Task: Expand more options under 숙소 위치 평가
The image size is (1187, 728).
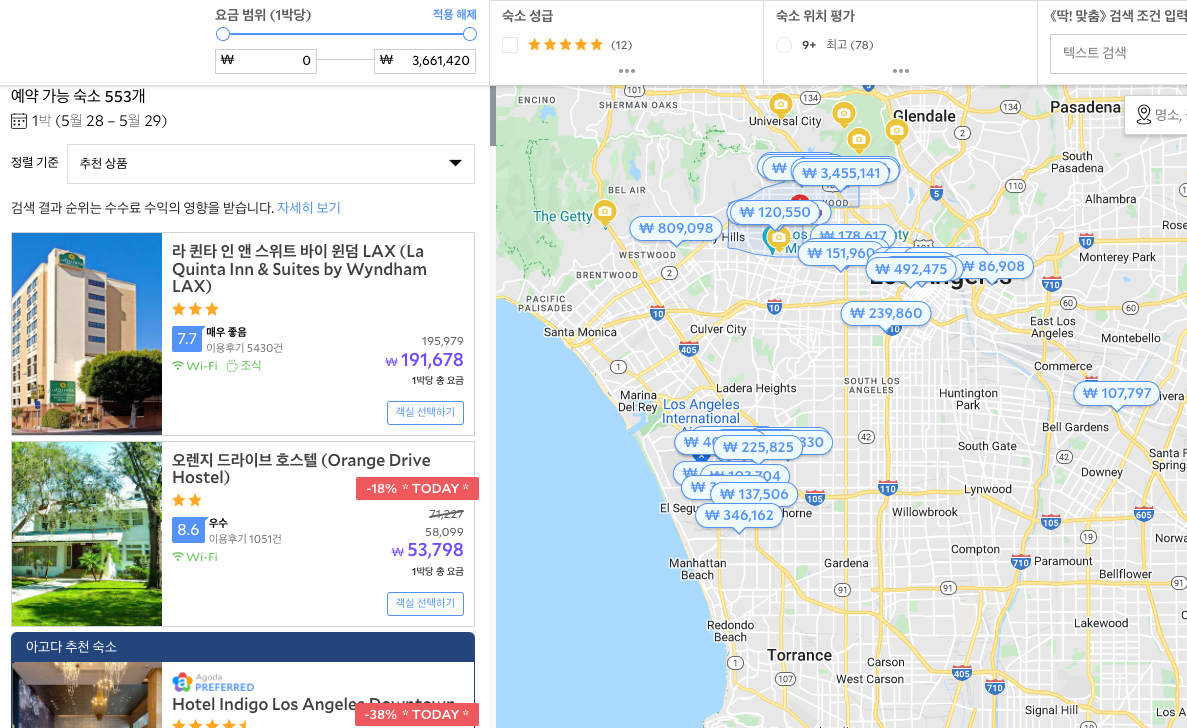Action: [x=901, y=71]
